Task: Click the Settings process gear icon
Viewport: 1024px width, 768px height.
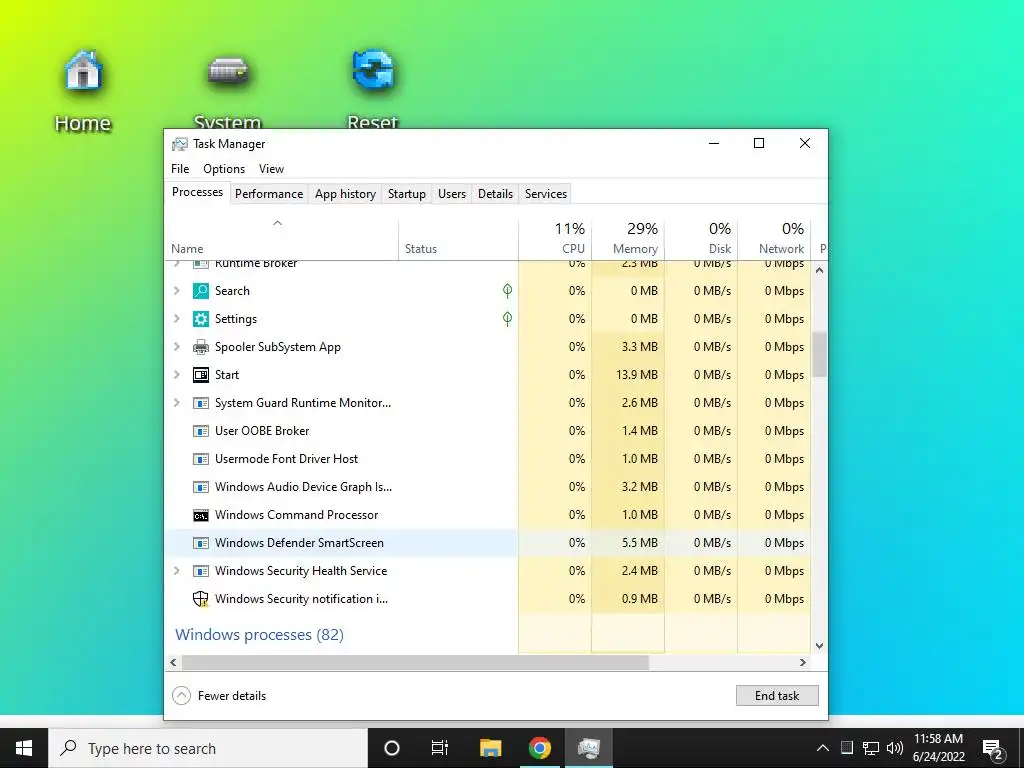Action: pos(200,319)
